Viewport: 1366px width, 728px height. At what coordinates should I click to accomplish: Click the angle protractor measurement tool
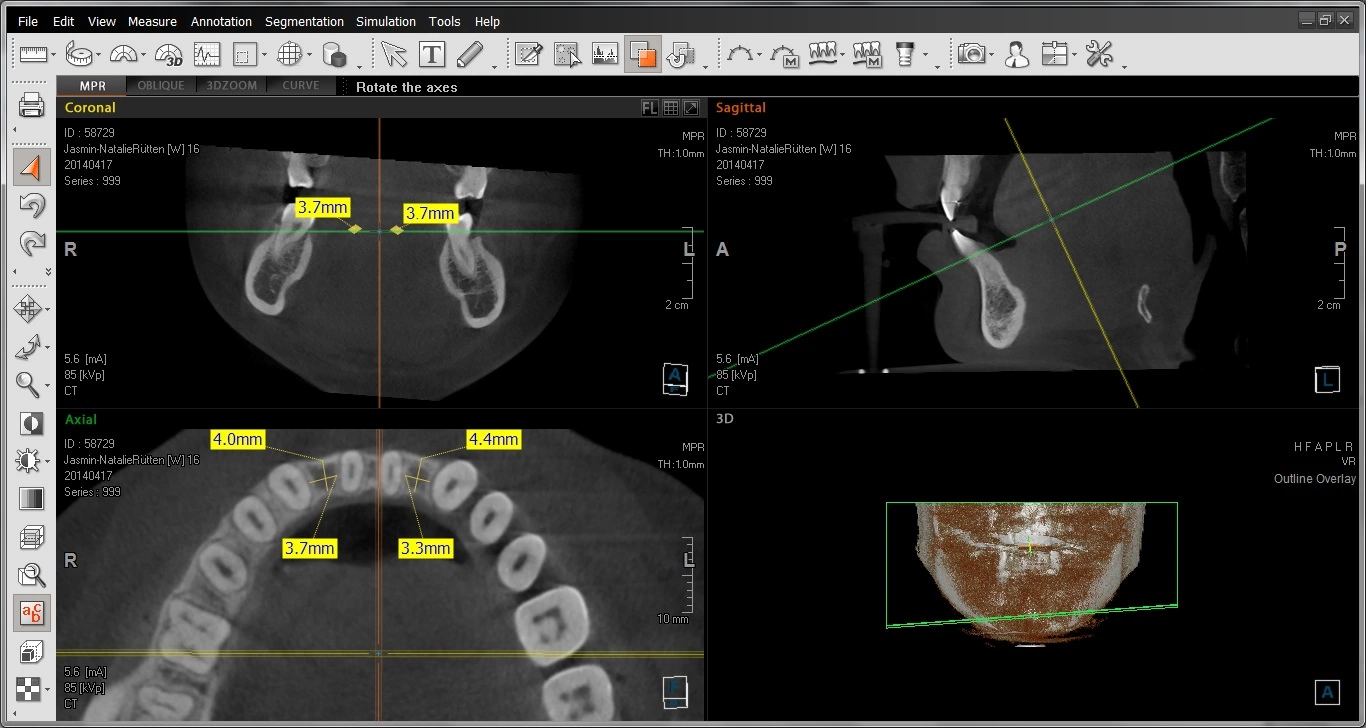click(123, 54)
